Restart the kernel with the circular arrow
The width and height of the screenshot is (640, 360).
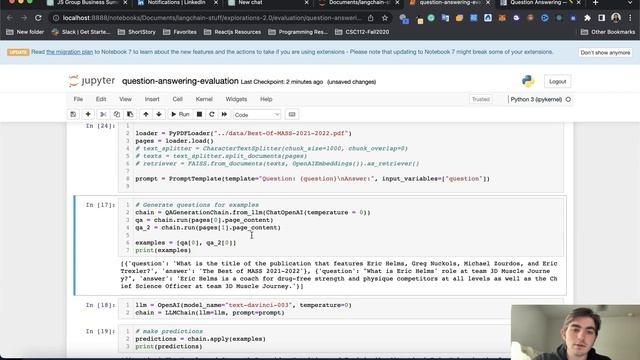coord(211,115)
